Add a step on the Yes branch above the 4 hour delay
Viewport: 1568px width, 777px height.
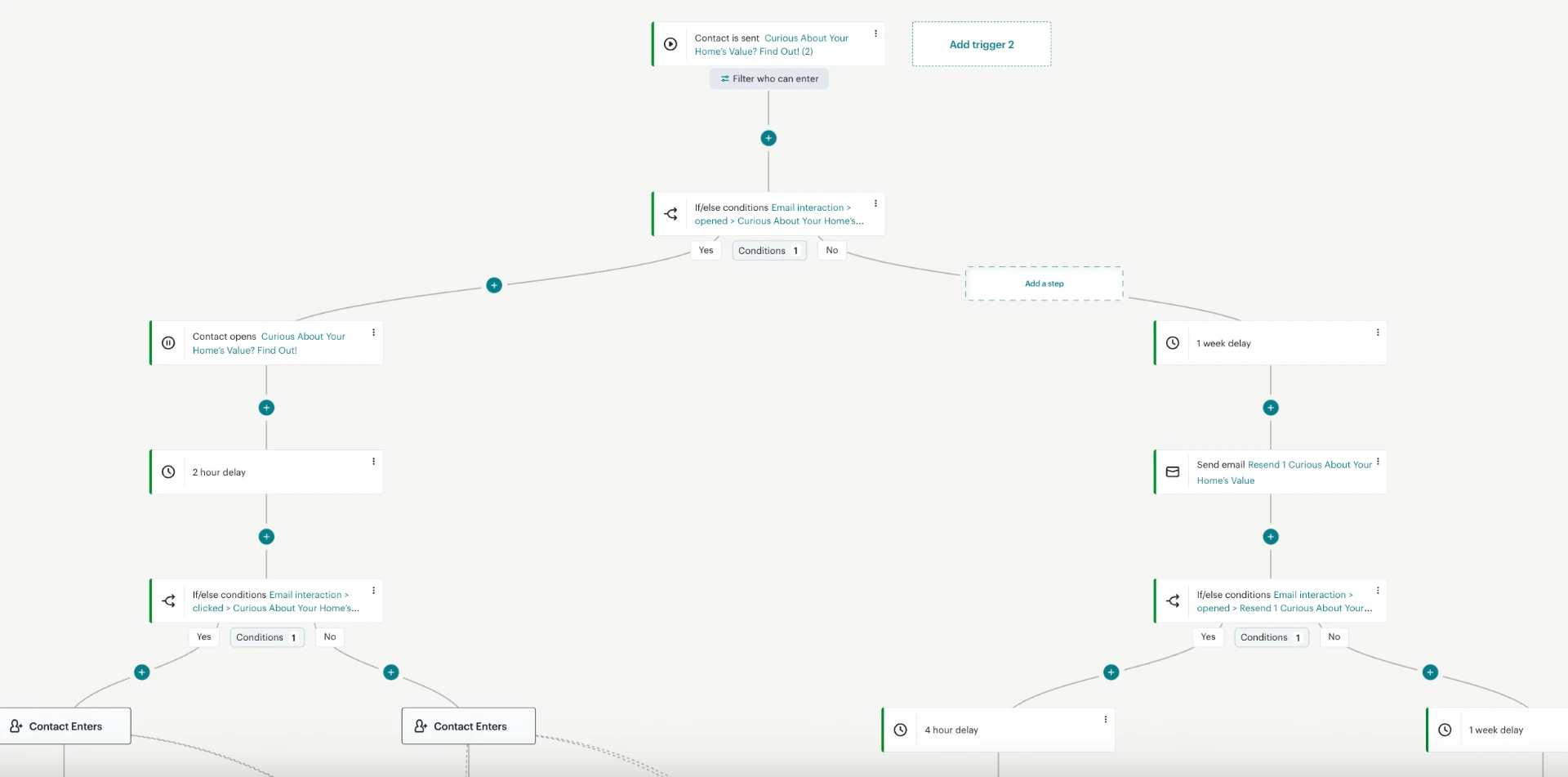pyautogui.click(x=1111, y=672)
